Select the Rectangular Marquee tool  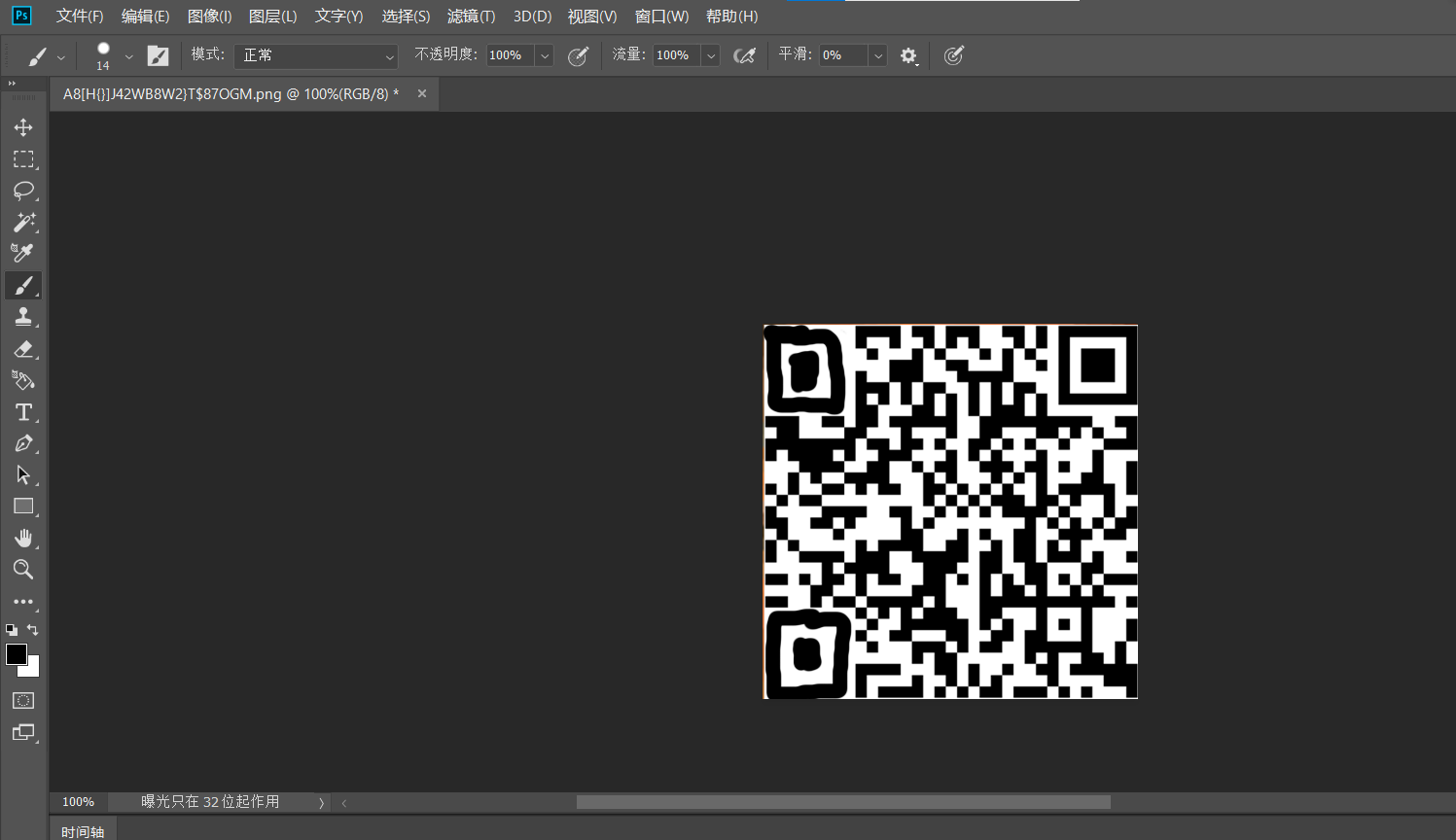pyautogui.click(x=23, y=159)
